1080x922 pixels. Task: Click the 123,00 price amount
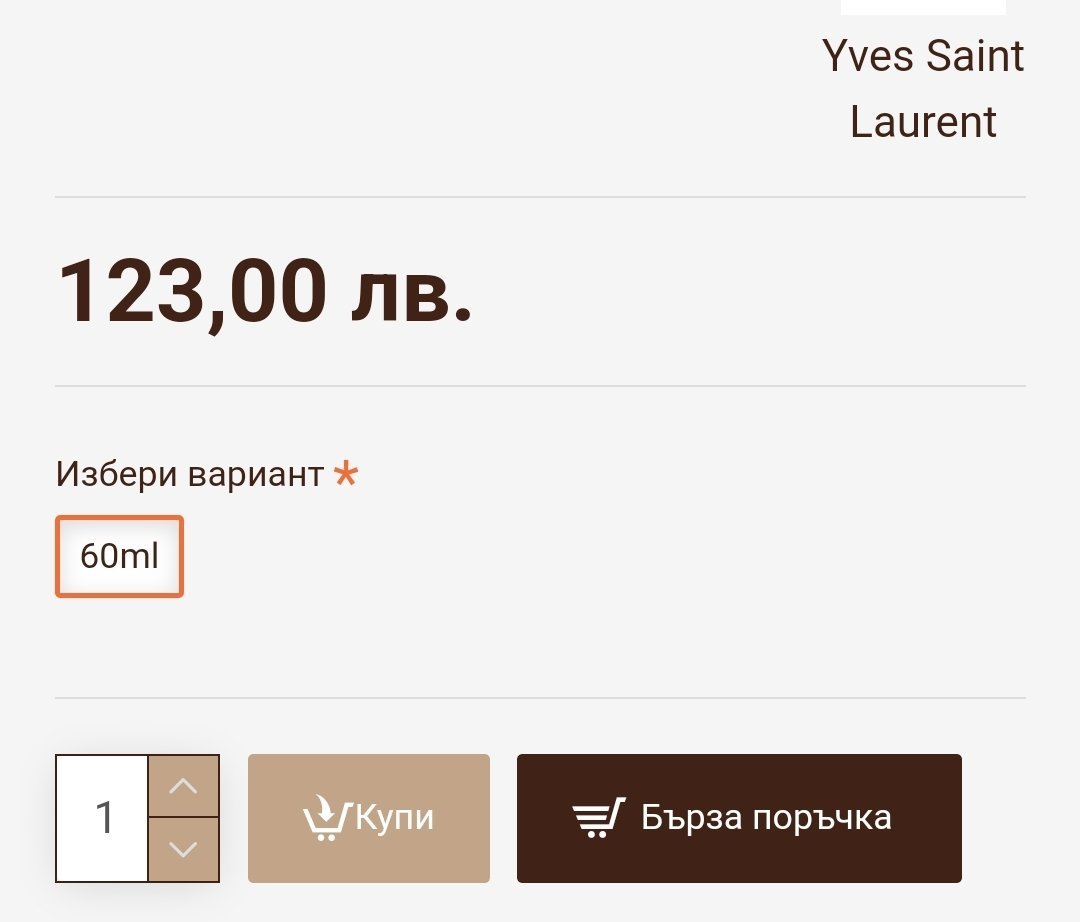point(192,292)
